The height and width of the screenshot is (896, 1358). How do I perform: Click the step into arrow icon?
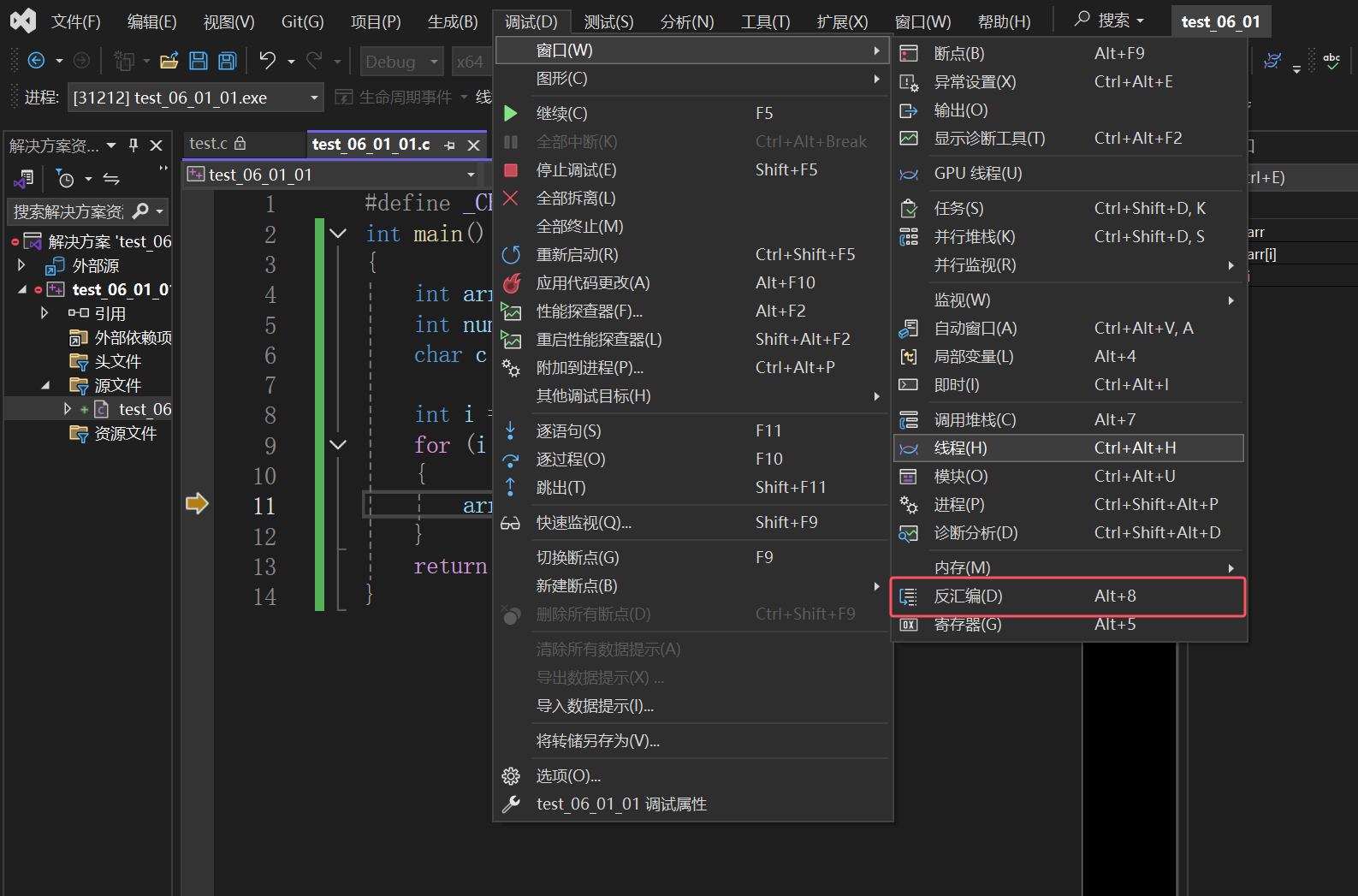point(510,430)
